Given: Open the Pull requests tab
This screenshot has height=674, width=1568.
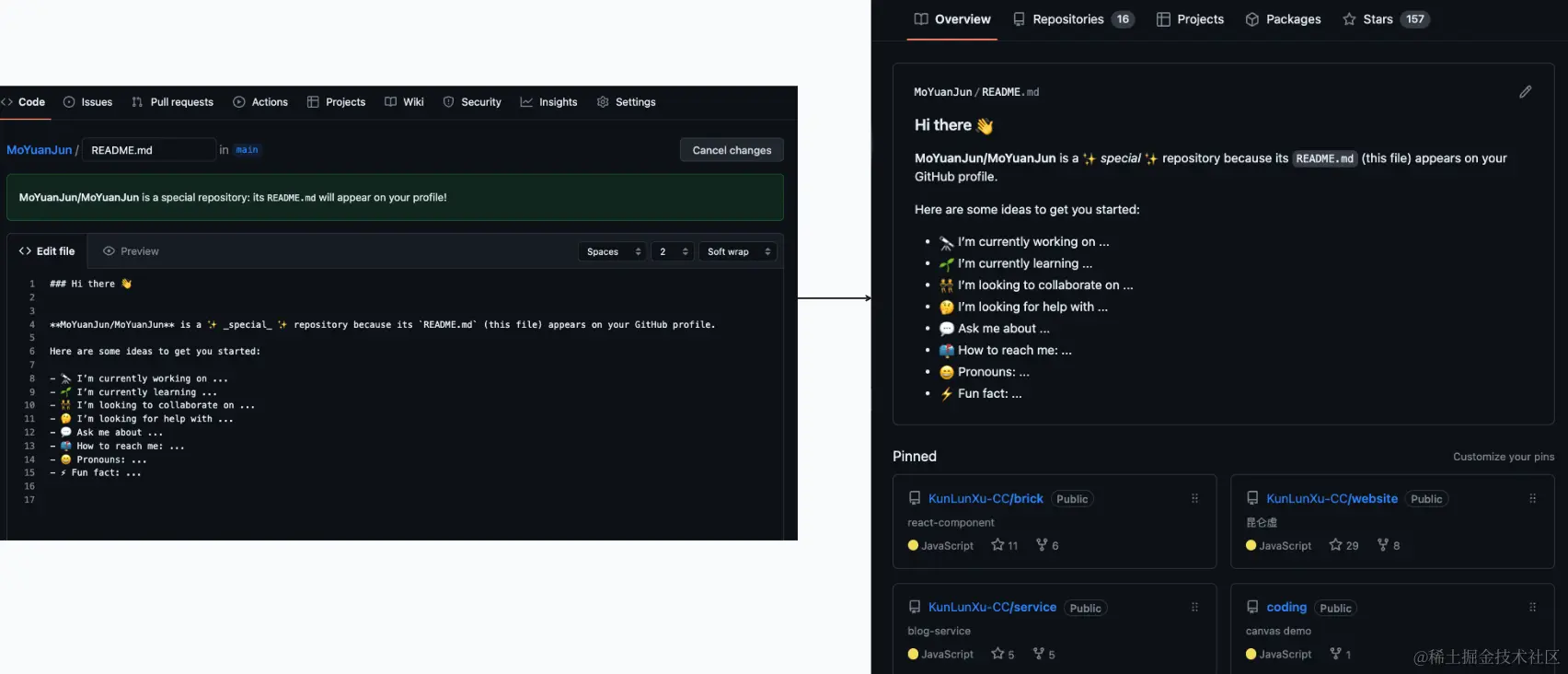Looking at the screenshot, I should (172, 102).
